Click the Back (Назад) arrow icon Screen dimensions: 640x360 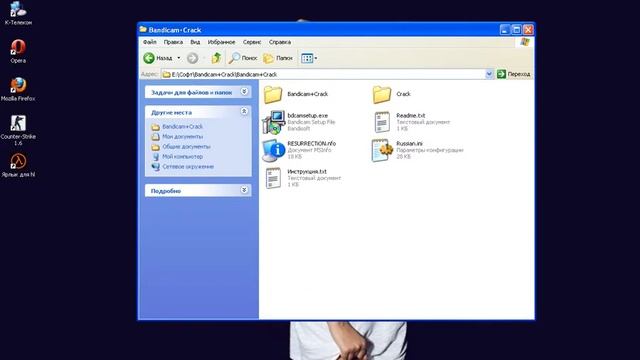[149, 58]
